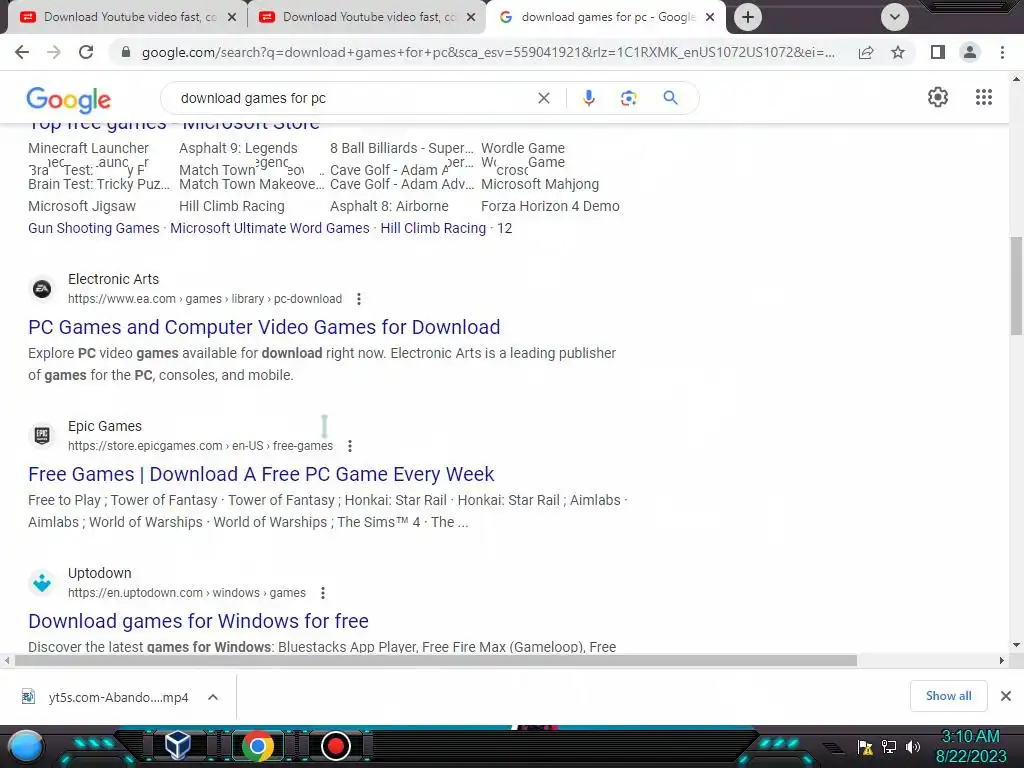Click the Minecraft Launcher text
The width and height of the screenshot is (1024, 768).
88,148
